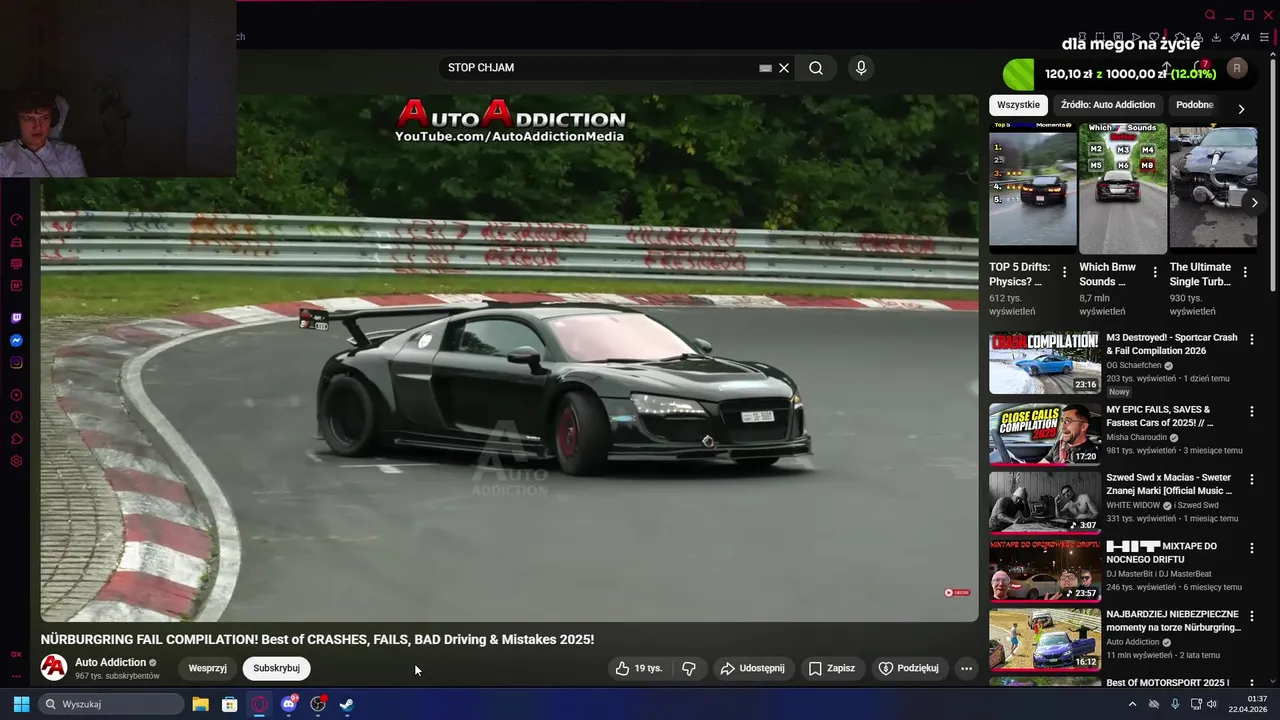The height and width of the screenshot is (720, 1280).
Task: Open TOP 5 Drifts short thumbnail
Action: 1033,186
